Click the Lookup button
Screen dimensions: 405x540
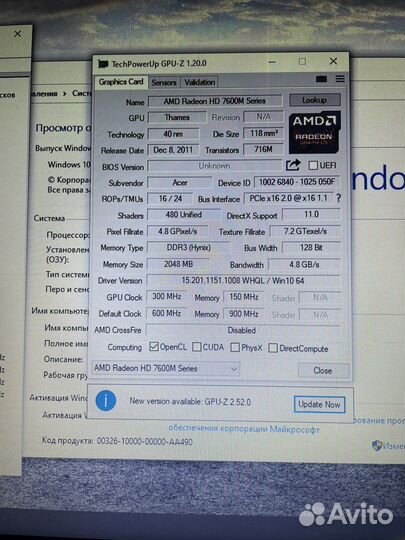(315, 100)
